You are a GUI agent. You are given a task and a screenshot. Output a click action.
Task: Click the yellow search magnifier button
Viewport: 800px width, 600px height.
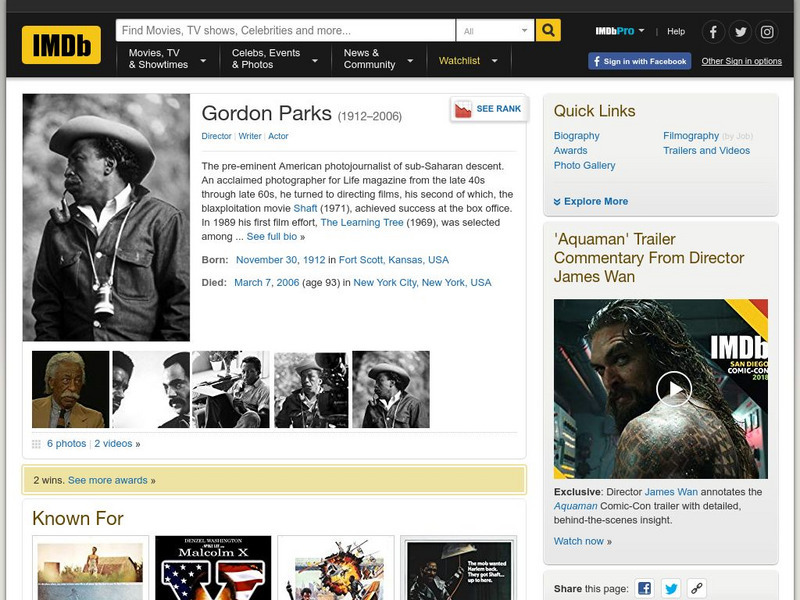[548, 30]
